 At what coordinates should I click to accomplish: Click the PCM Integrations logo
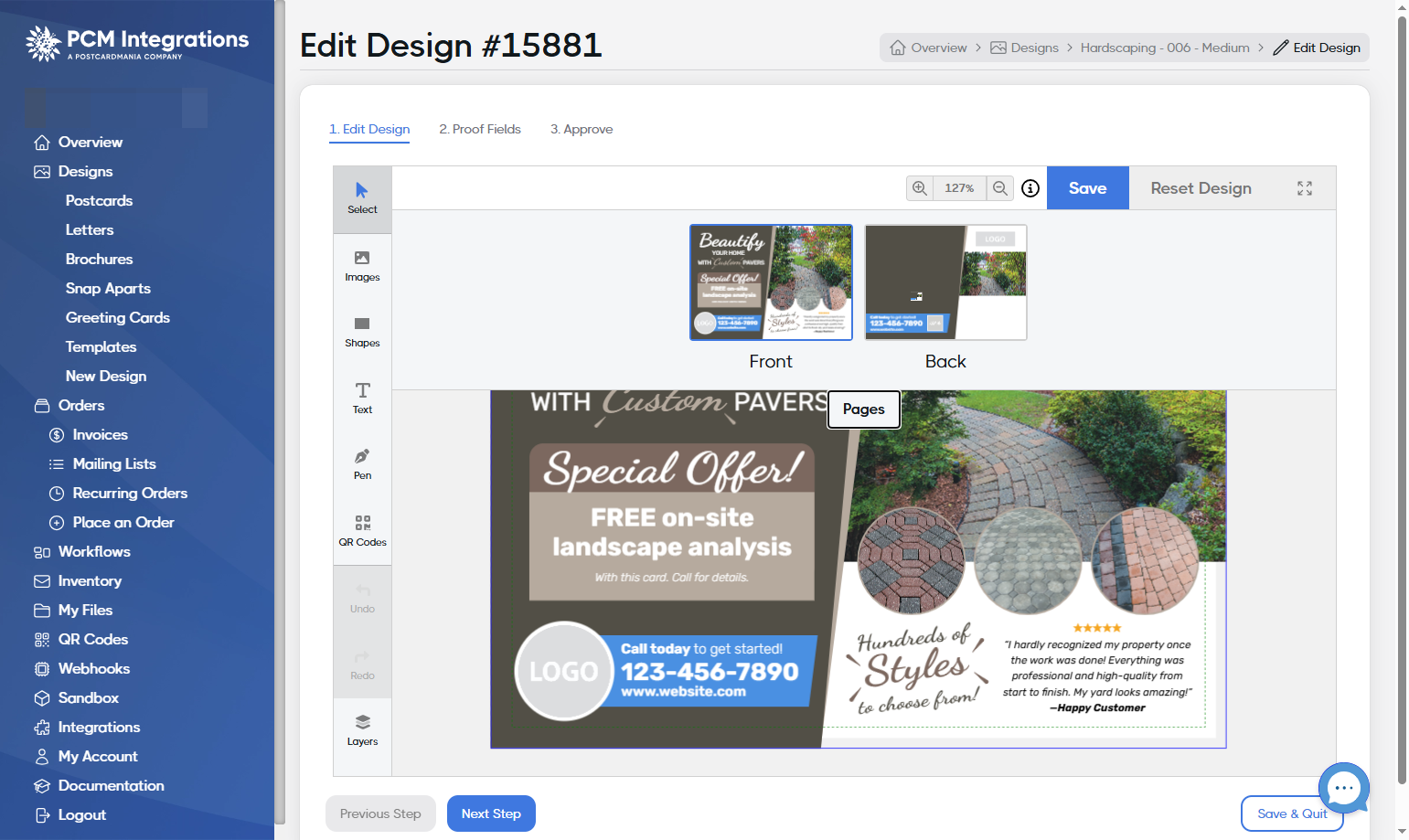[x=137, y=43]
